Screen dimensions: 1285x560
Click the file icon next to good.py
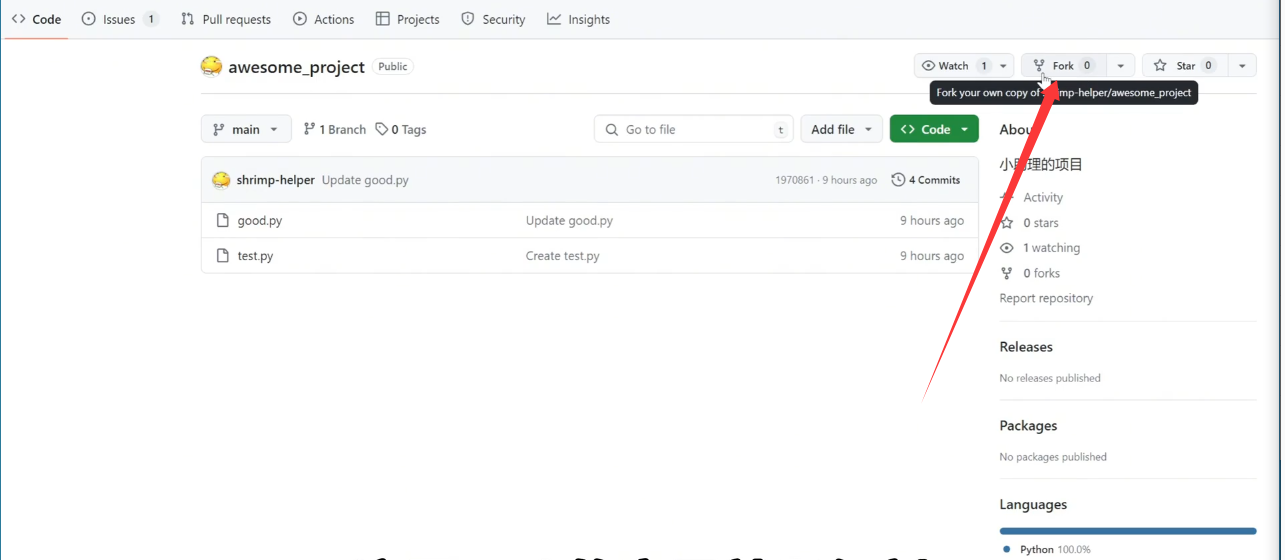tap(222, 220)
